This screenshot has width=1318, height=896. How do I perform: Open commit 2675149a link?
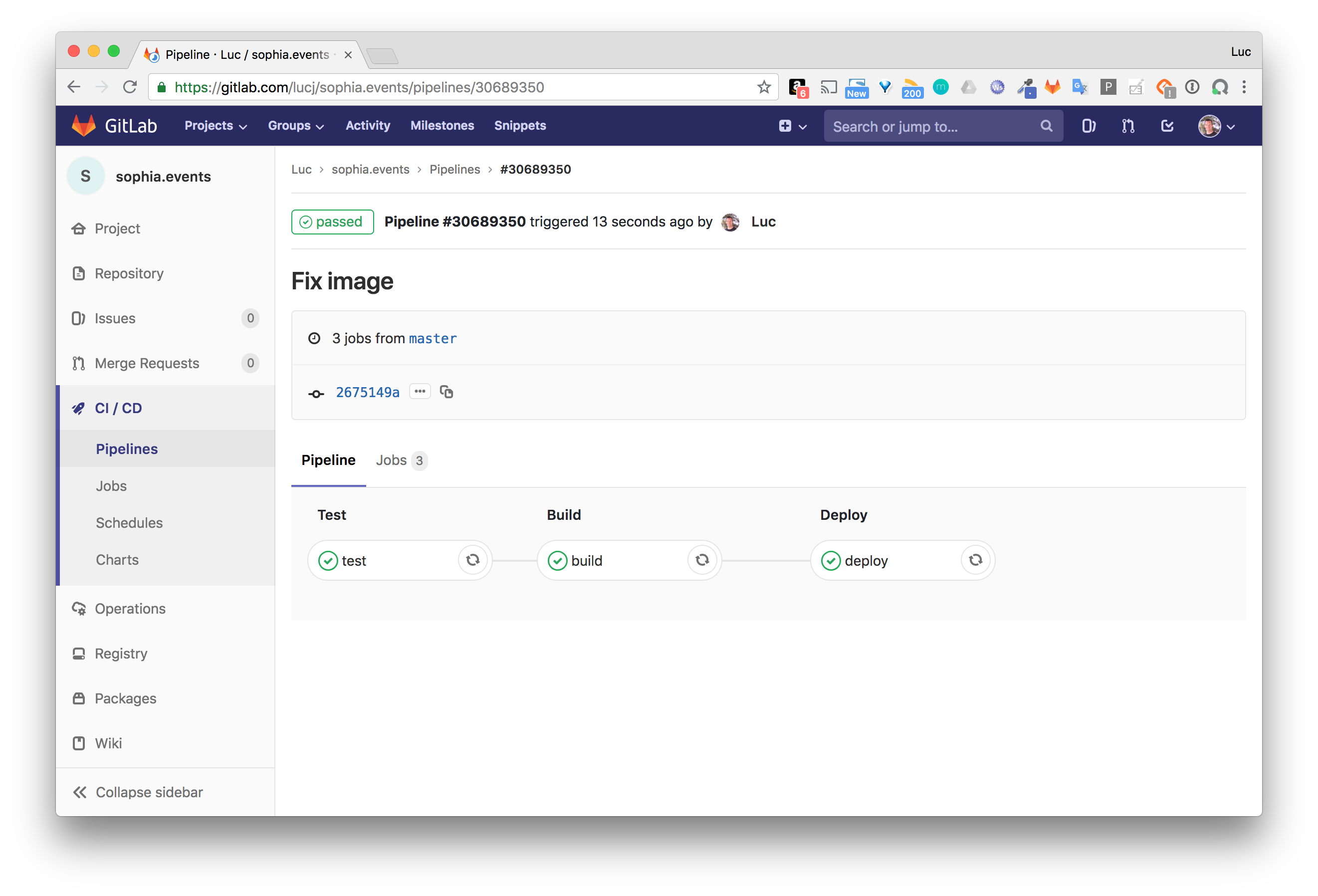[368, 392]
